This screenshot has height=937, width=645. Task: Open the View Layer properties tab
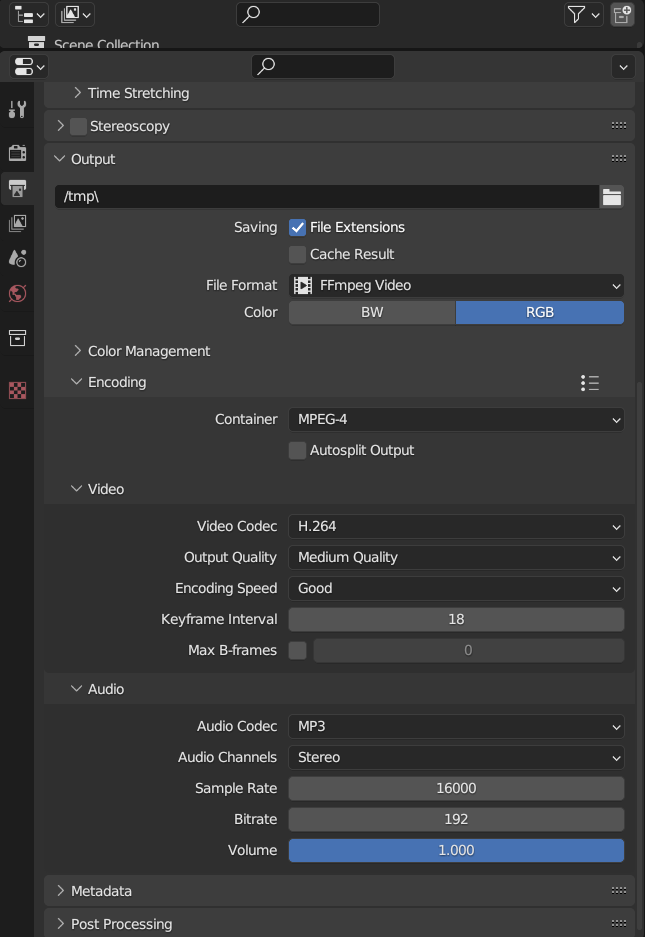[x=16, y=222]
